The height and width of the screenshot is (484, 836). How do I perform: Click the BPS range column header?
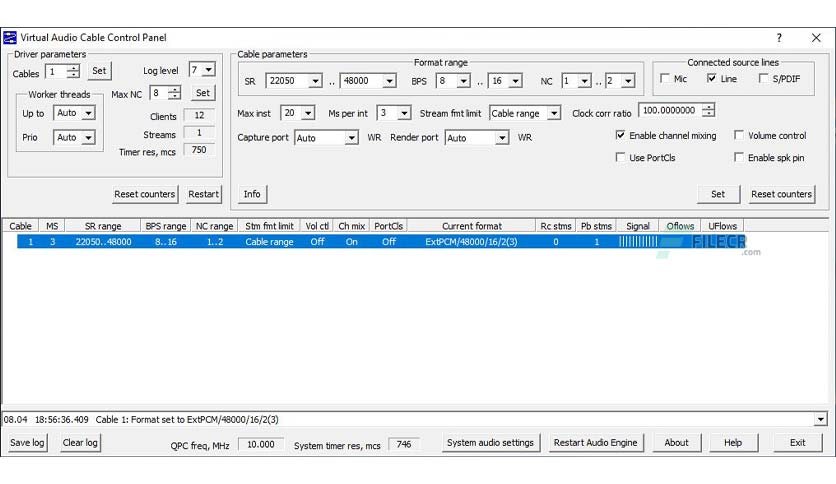pos(165,226)
